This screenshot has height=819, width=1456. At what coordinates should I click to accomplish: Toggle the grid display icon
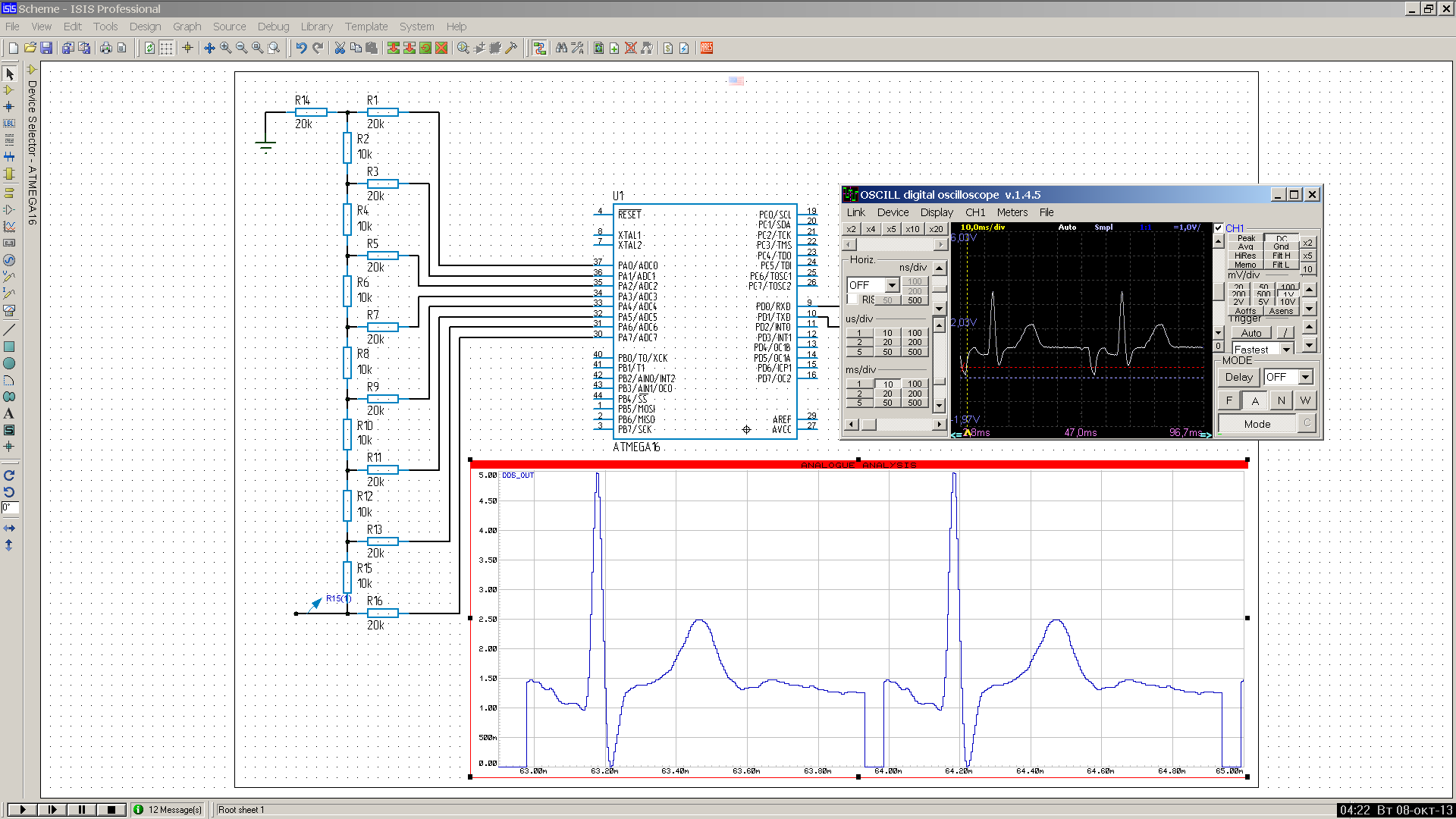coord(166,48)
